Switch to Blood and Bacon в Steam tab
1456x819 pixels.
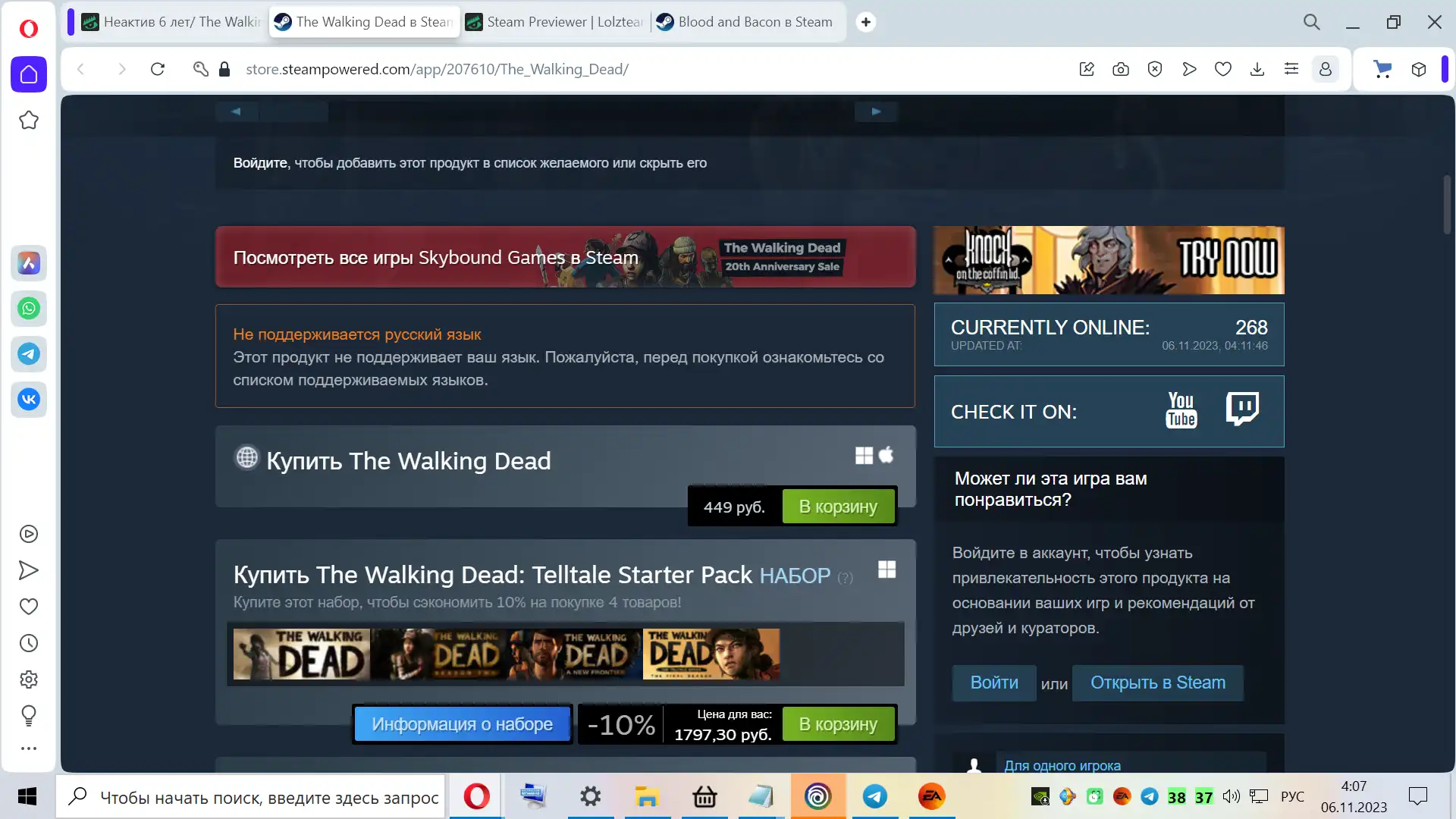click(x=745, y=22)
